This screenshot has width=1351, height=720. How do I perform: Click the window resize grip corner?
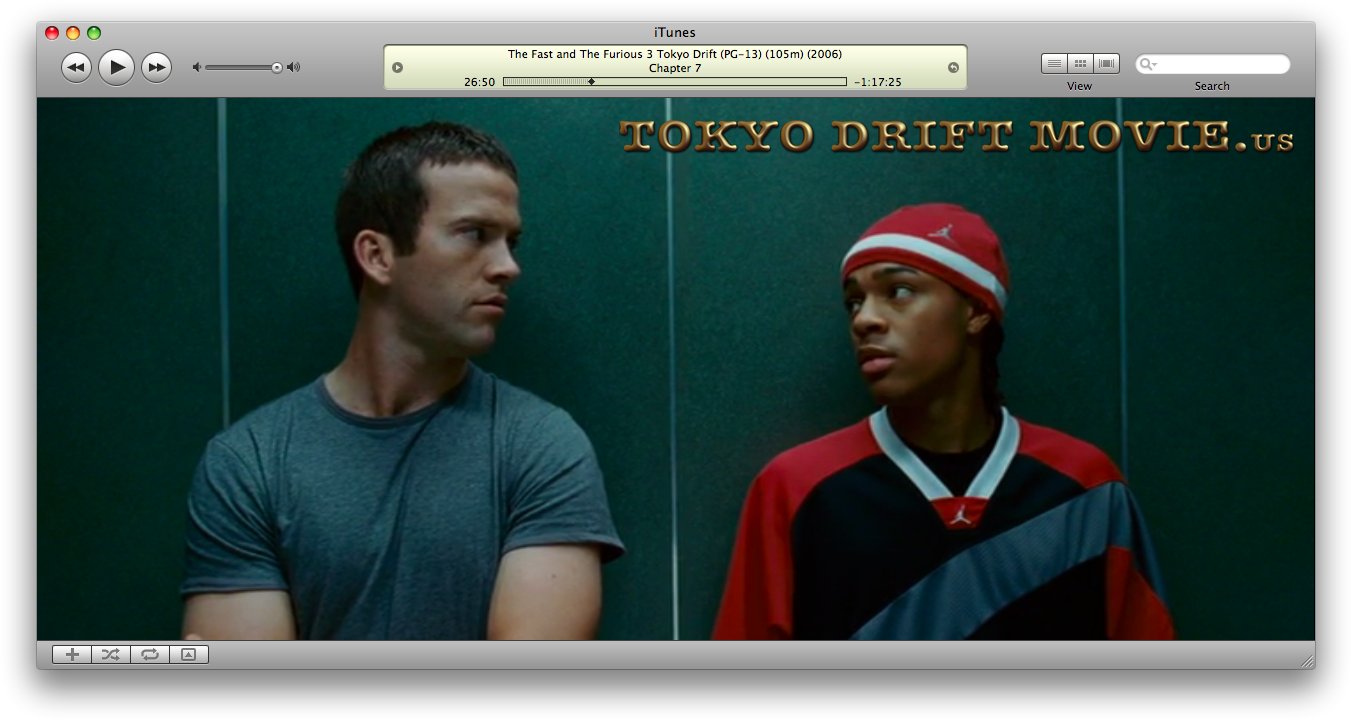pyautogui.click(x=1306, y=661)
